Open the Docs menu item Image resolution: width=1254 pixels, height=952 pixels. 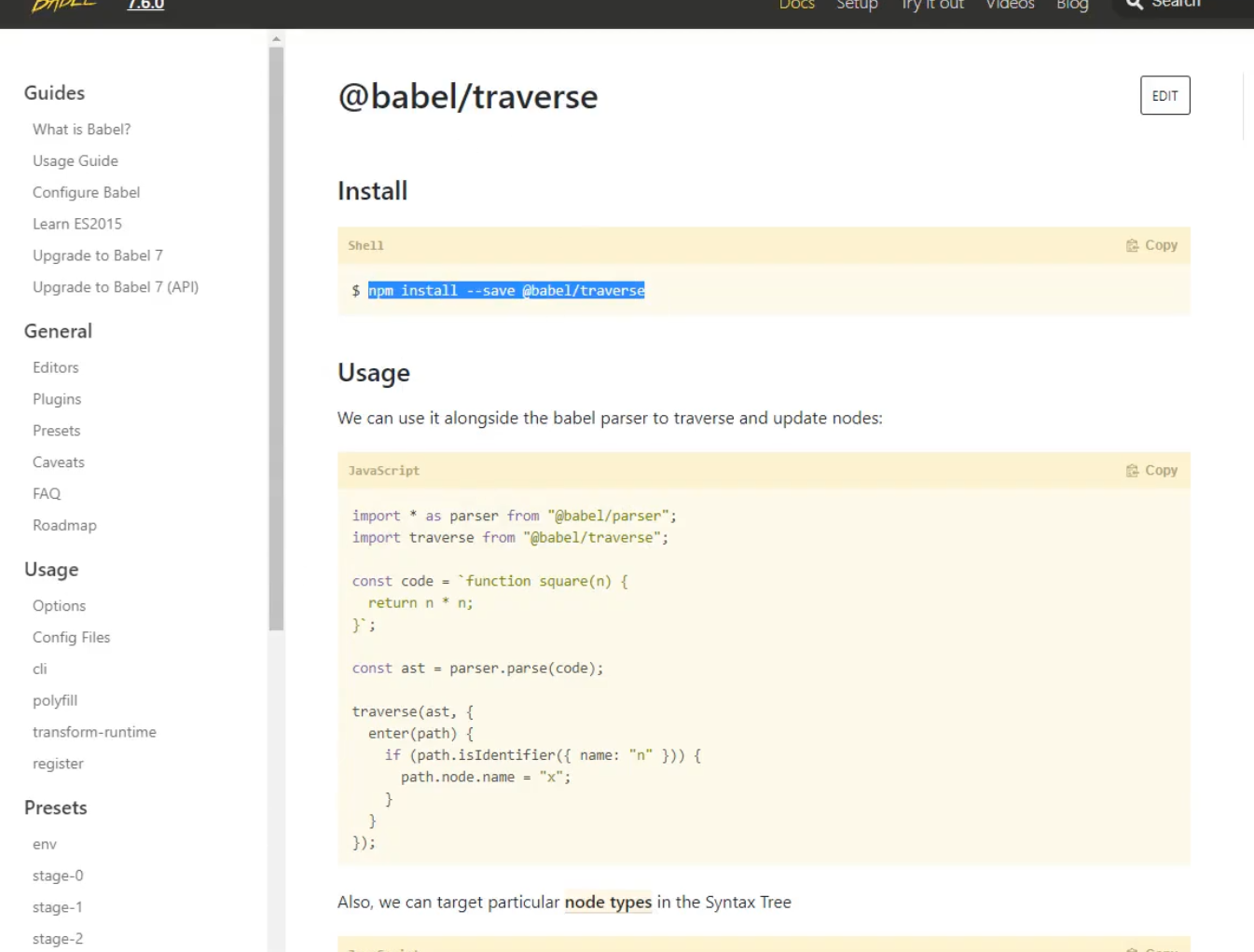[796, 5]
